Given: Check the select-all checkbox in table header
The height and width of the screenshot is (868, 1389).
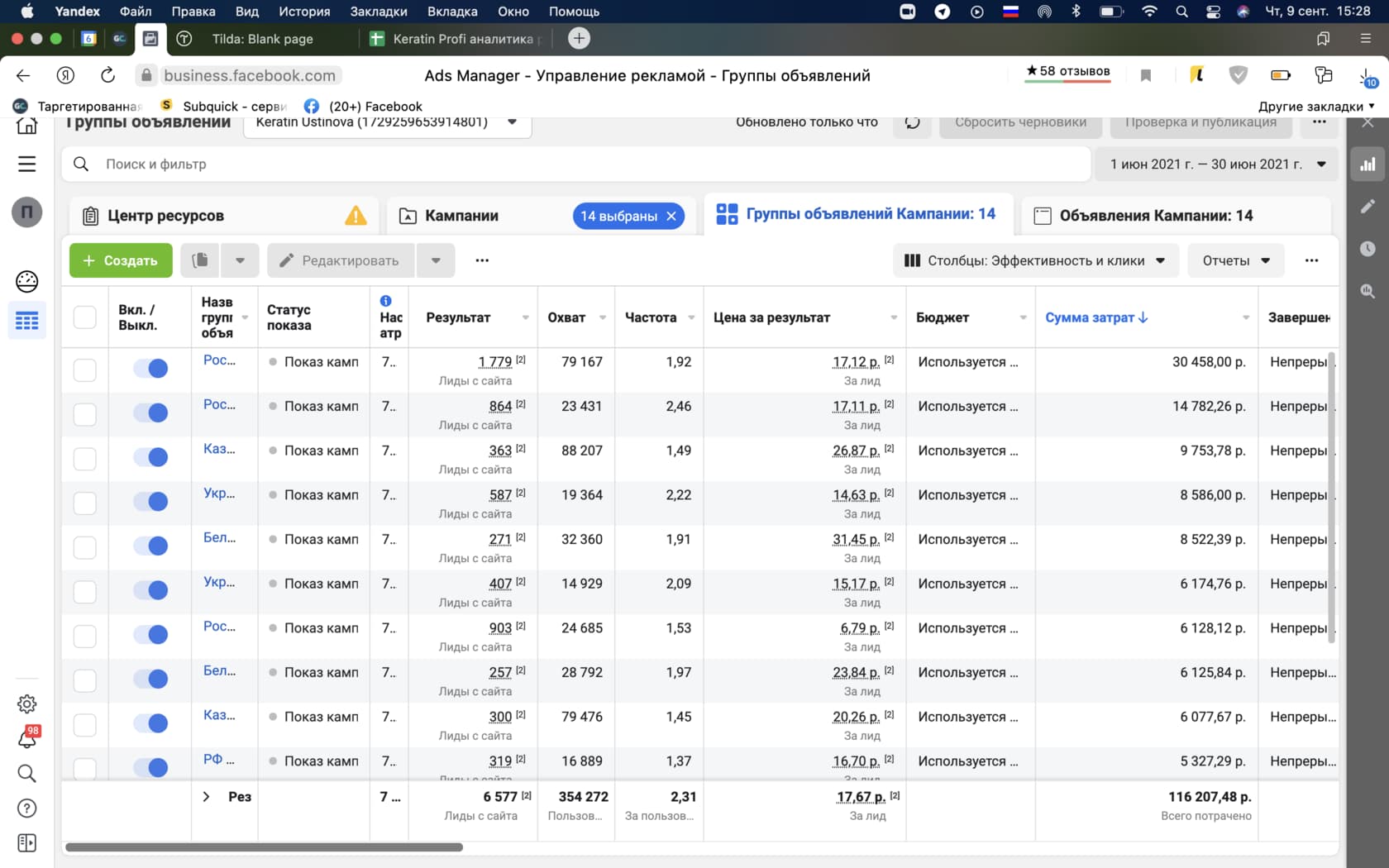Looking at the screenshot, I should click(x=85, y=317).
